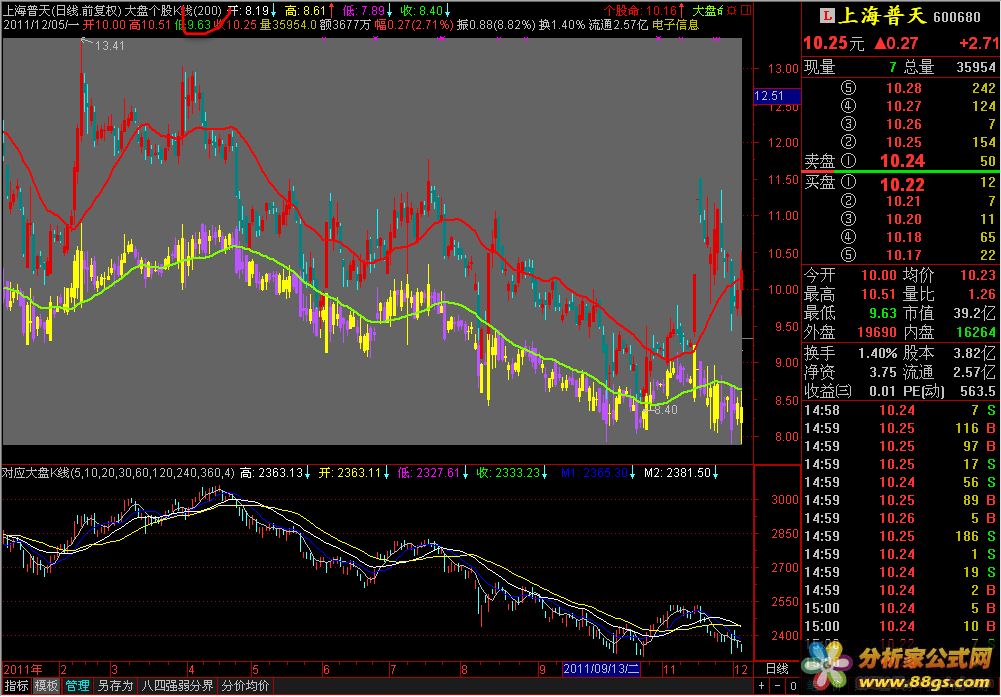The width and height of the screenshot is (1001, 697).
Task: Click the 内盘 value 16264
Action: [976, 333]
